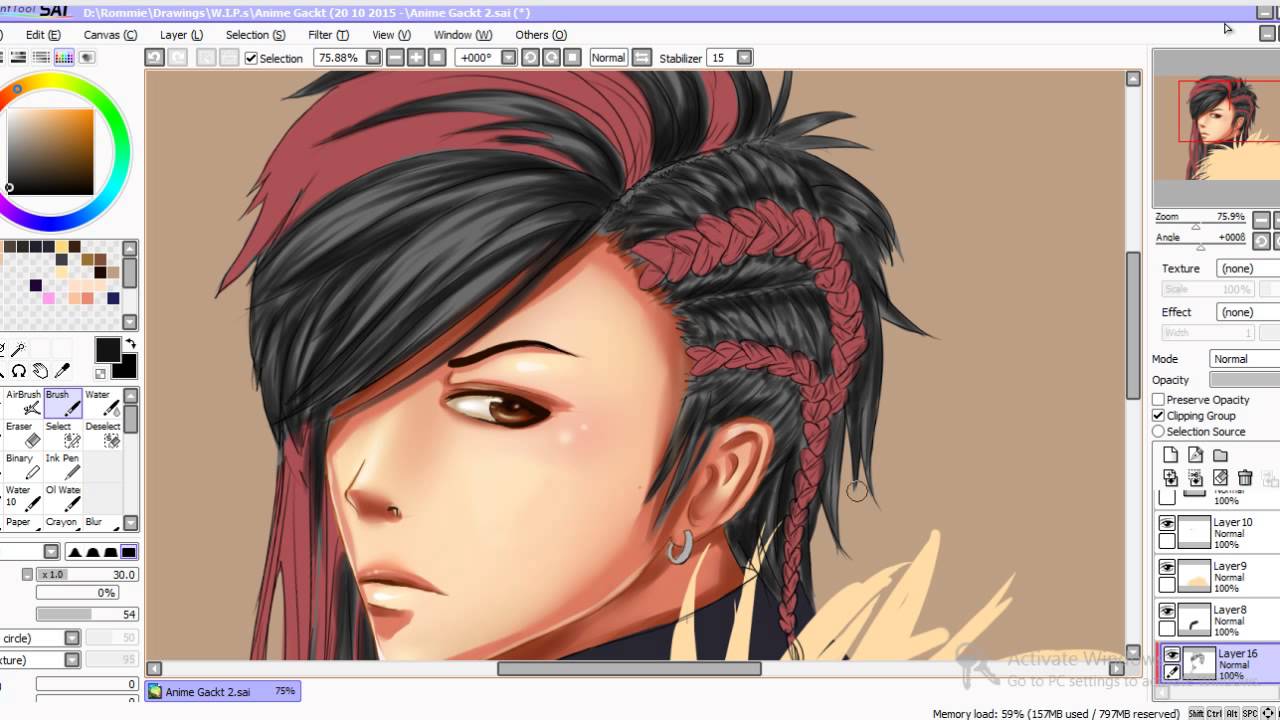
Task: Open the Selection menu
Action: 255,35
